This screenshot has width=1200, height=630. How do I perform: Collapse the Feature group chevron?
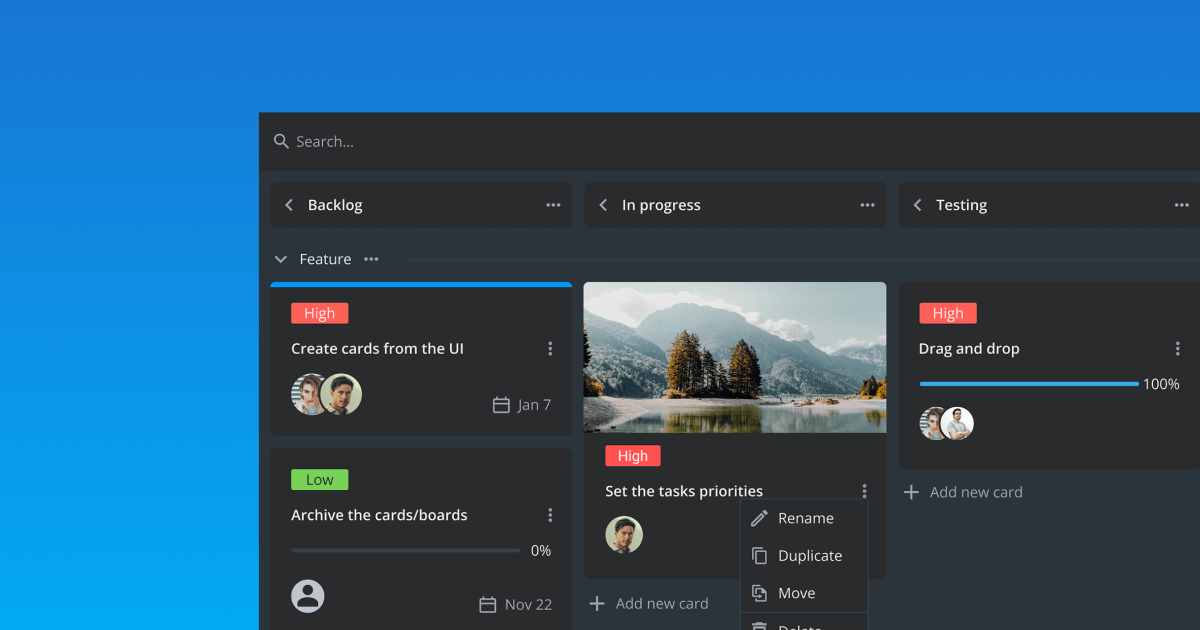pos(280,258)
